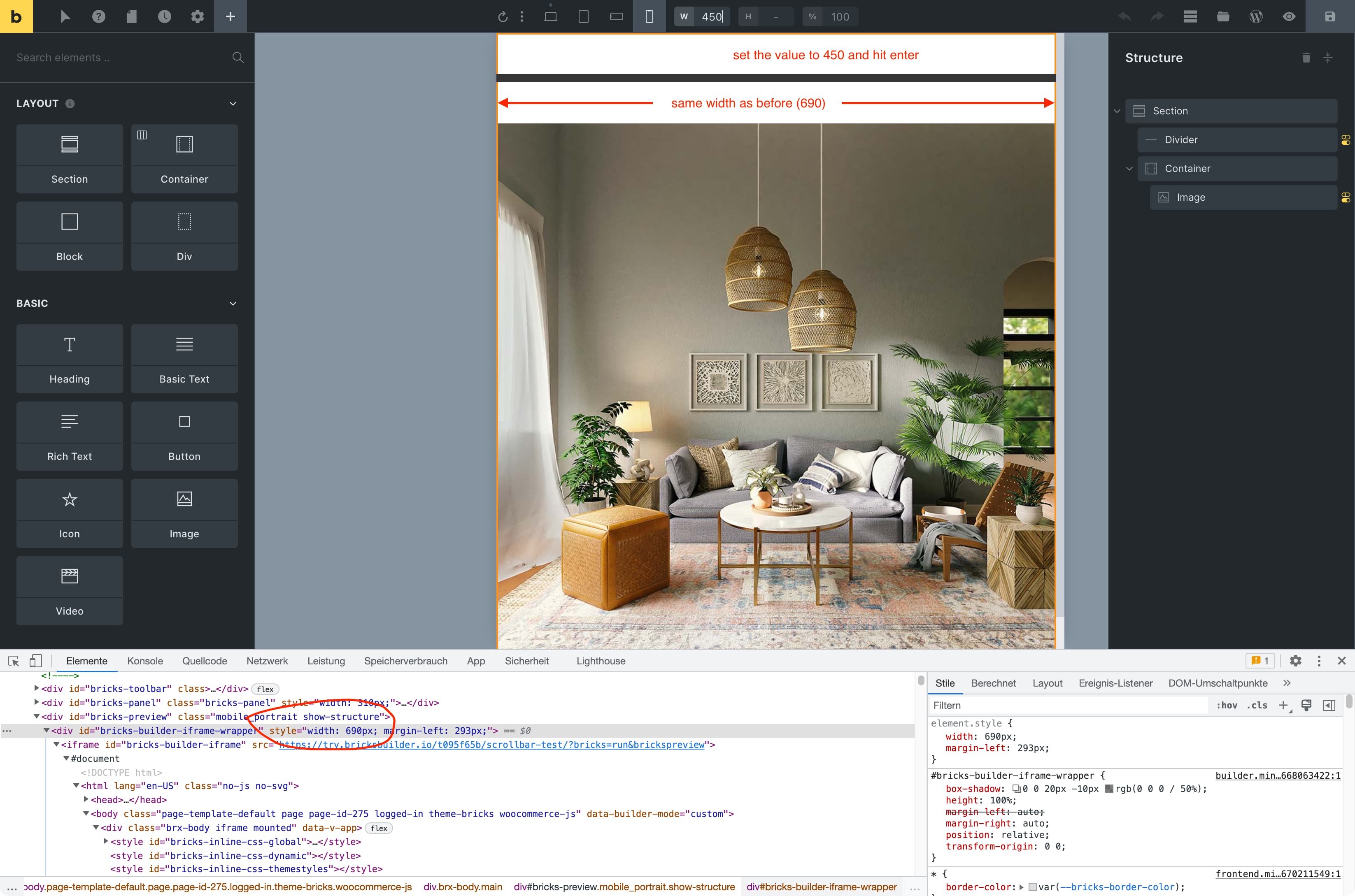Image resolution: width=1355 pixels, height=896 pixels.
Task: Show more Styles sidebar tabs
Action: (1286, 683)
